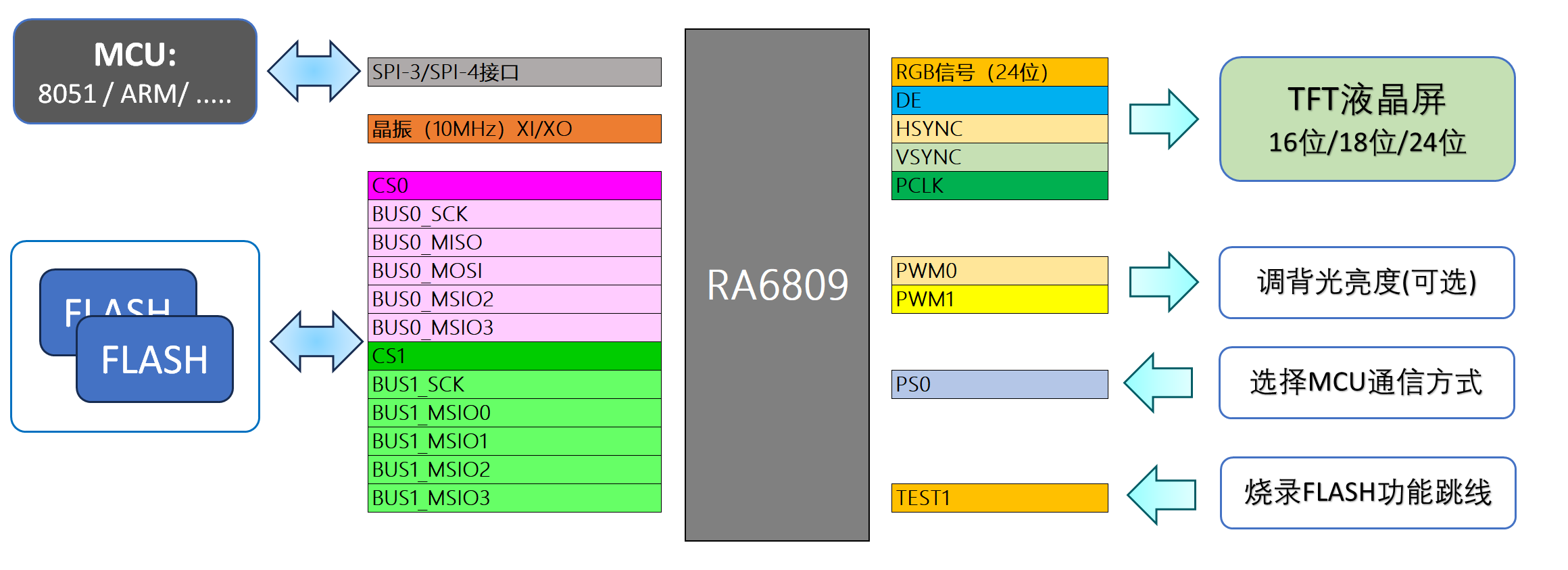
Task: Click the magenta CS0 signal bar
Action: pos(514,185)
